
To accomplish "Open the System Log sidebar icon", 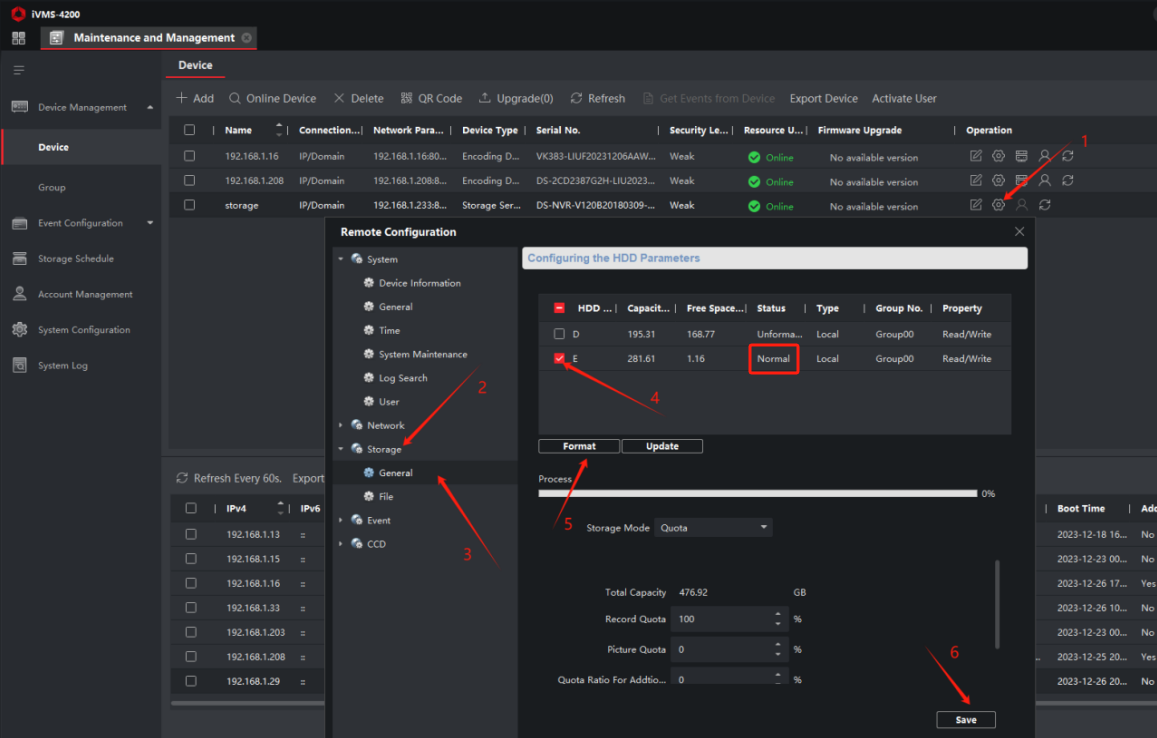I will coord(19,365).
